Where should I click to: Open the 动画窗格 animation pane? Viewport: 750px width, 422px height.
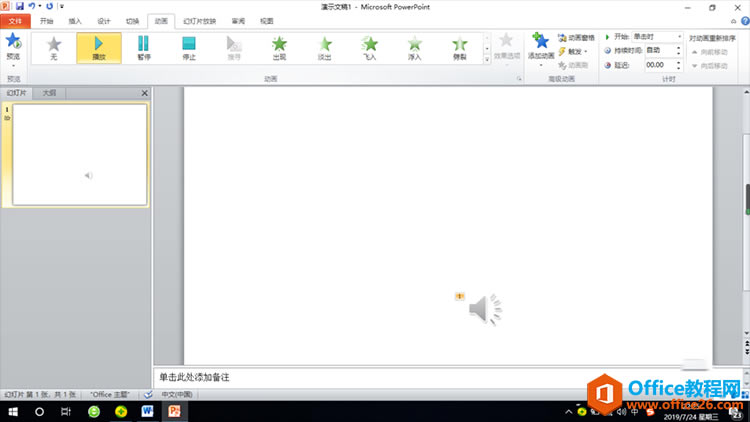pyautogui.click(x=577, y=37)
